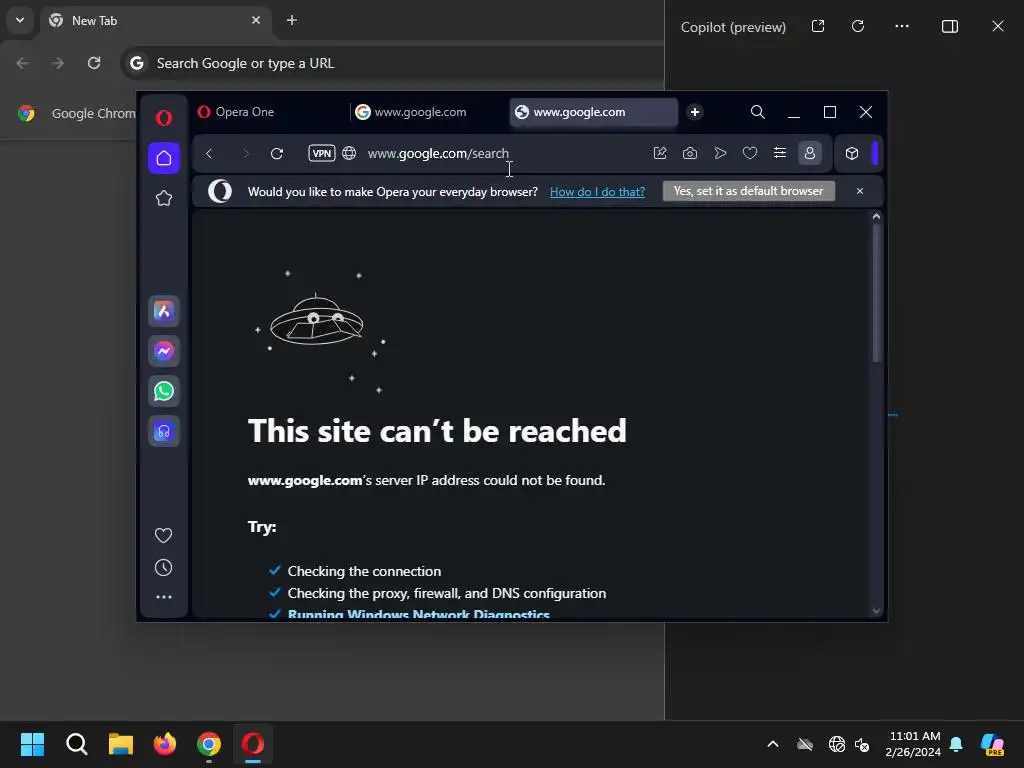Search tabs with the magnifier in Opera title bar
The image size is (1024, 768).
coord(758,112)
